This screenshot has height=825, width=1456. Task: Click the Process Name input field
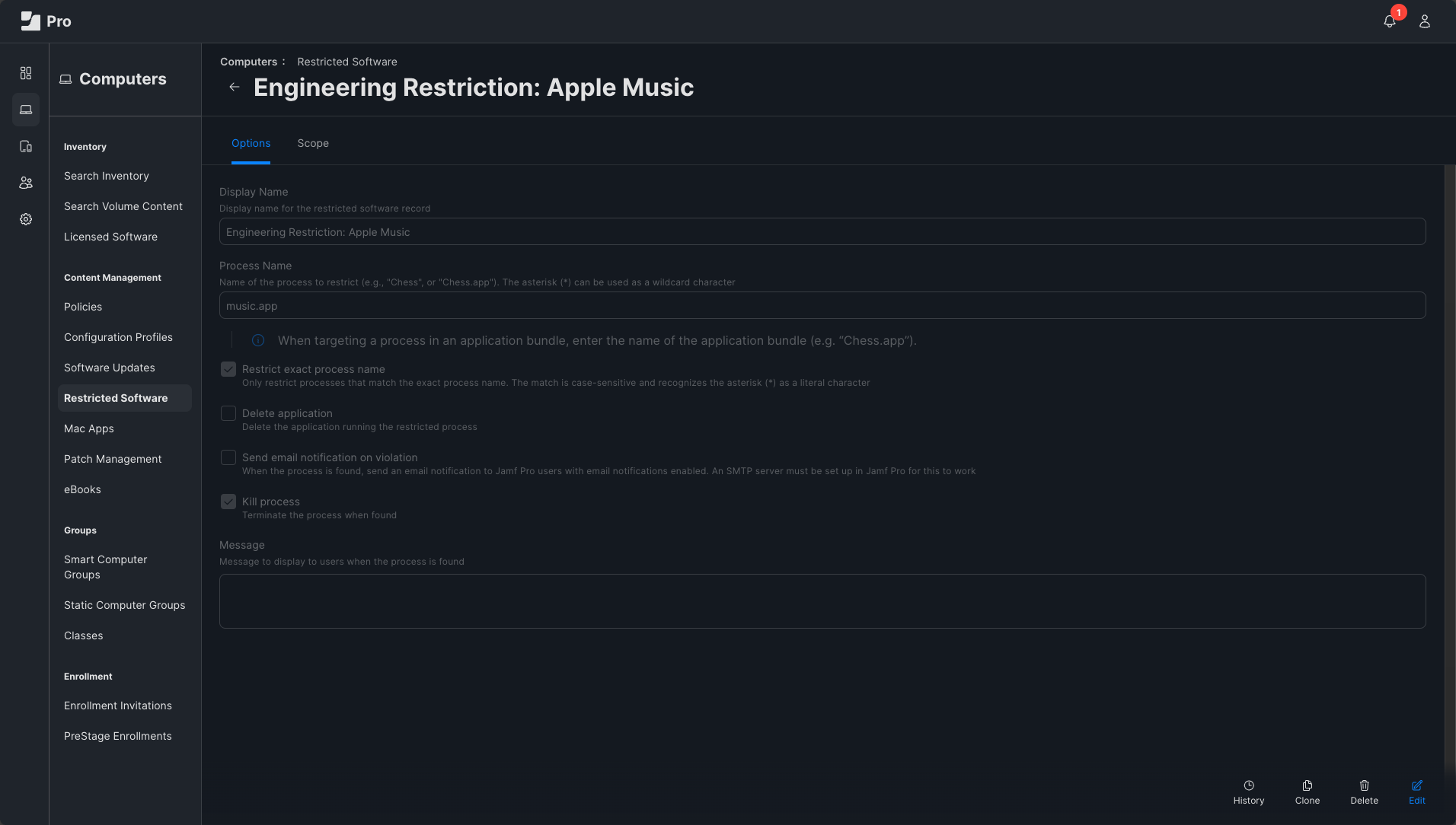822,305
